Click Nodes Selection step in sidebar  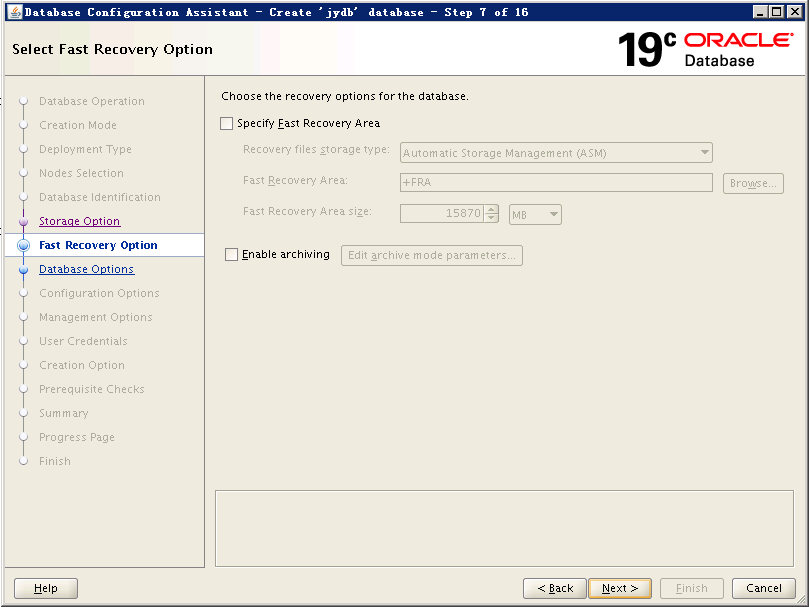click(x=82, y=173)
